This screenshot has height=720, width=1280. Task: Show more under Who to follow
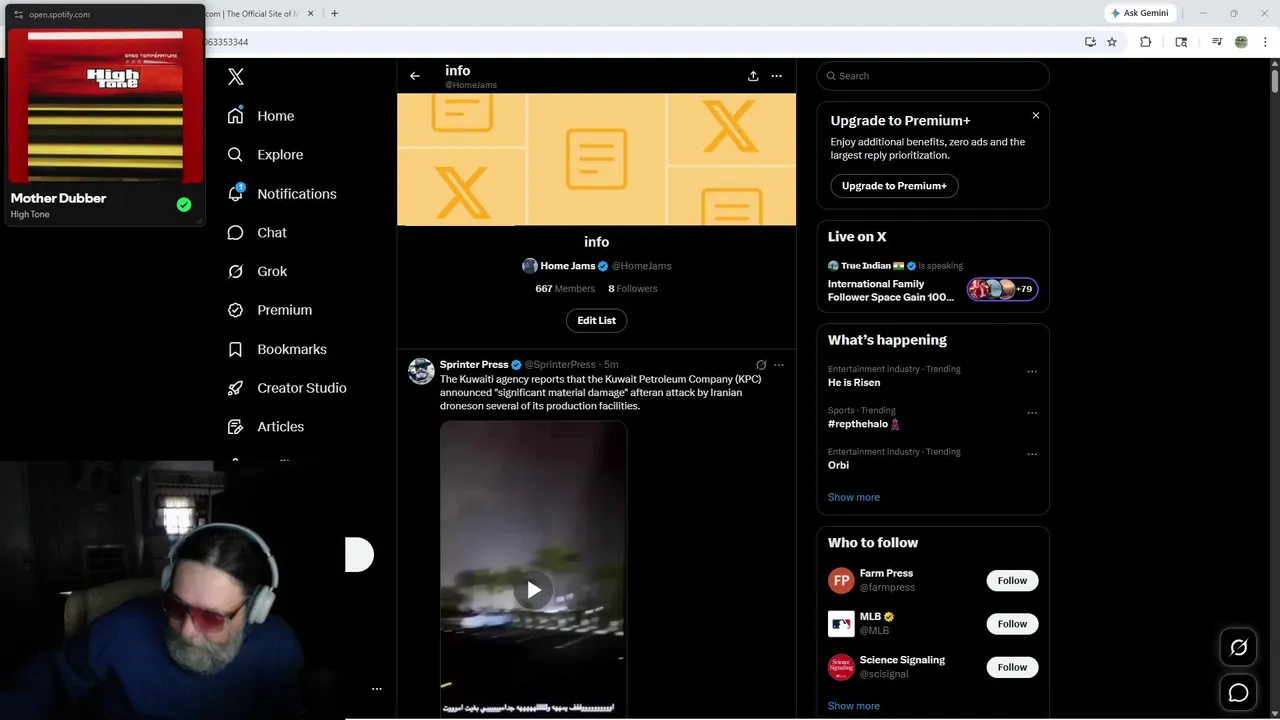(x=854, y=706)
